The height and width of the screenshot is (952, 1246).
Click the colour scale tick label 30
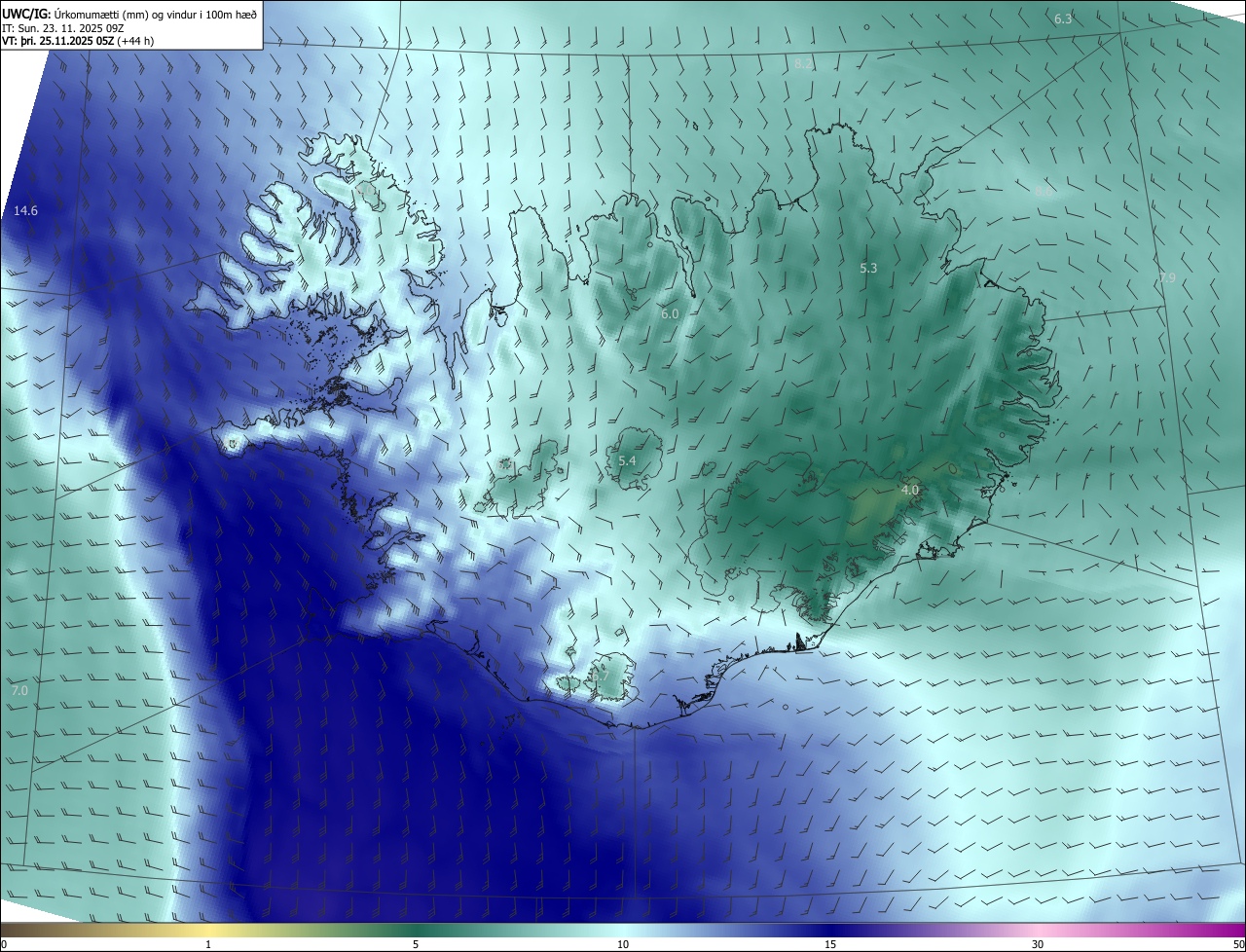pyautogui.click(x=1038, y=944)
